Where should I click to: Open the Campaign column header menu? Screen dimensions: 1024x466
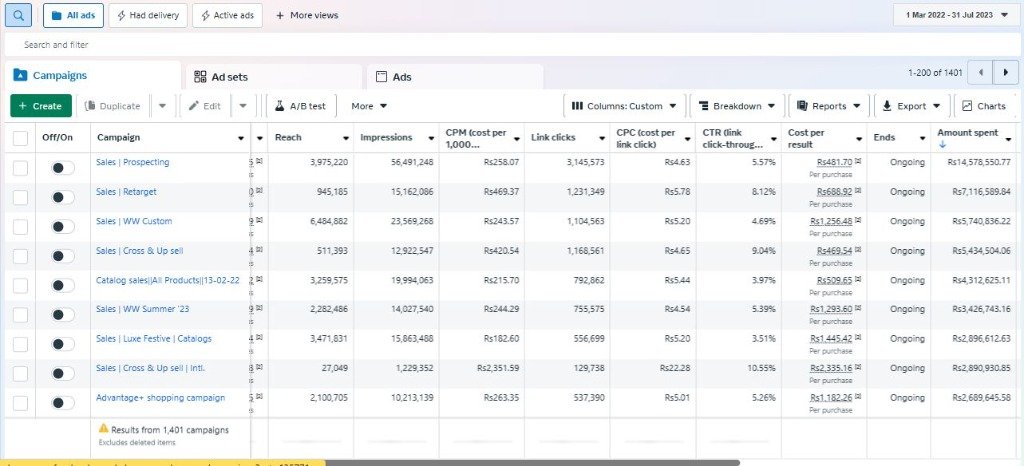tap(241, 138)
